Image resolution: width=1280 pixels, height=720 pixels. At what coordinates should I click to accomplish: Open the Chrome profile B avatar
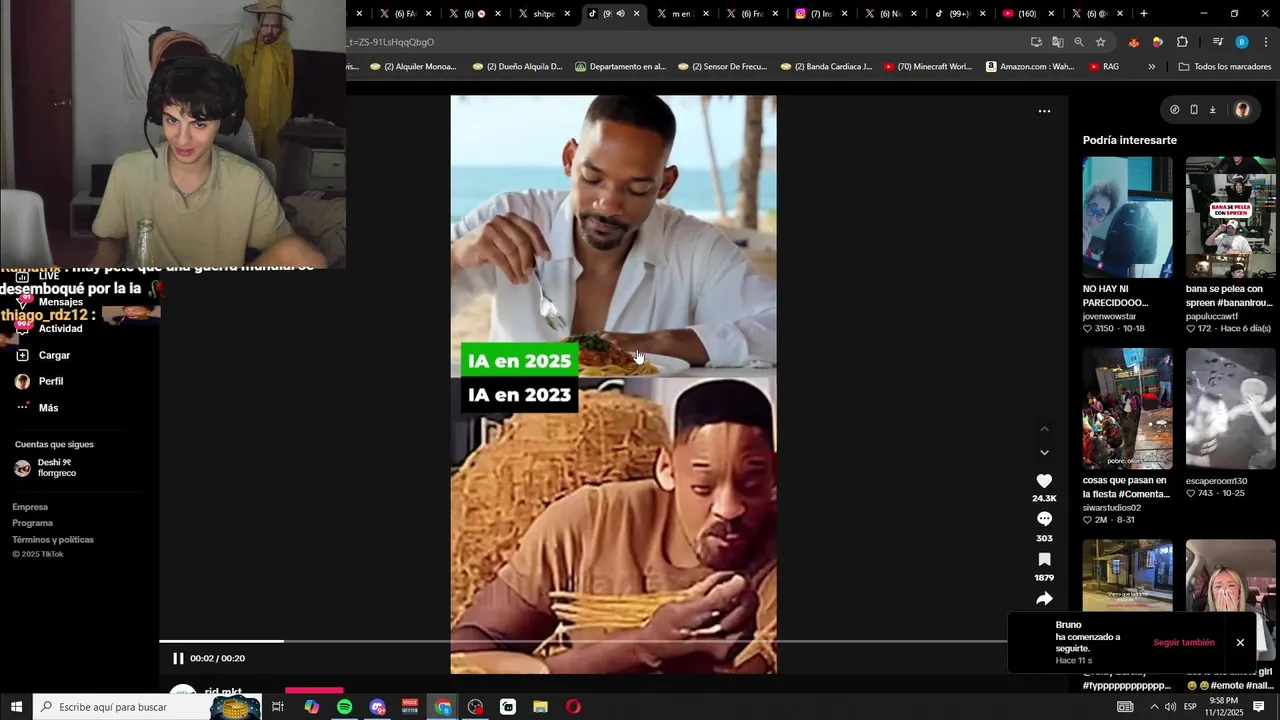[x=1242, y=42]
